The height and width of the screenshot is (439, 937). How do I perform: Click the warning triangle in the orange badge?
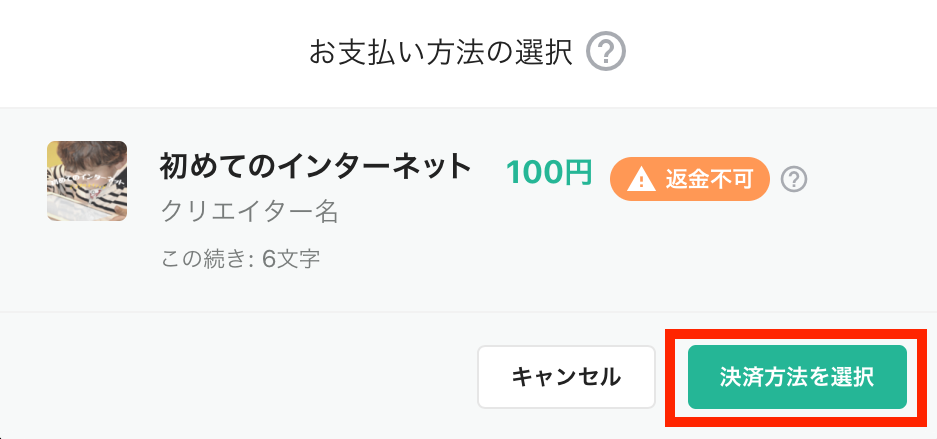[641, 179]
